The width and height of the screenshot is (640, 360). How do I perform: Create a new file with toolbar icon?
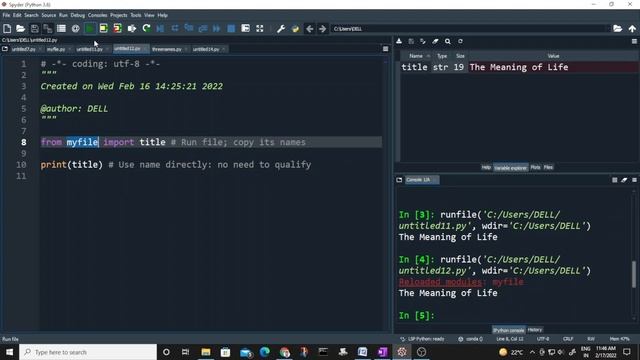click(x=7, y=29)
